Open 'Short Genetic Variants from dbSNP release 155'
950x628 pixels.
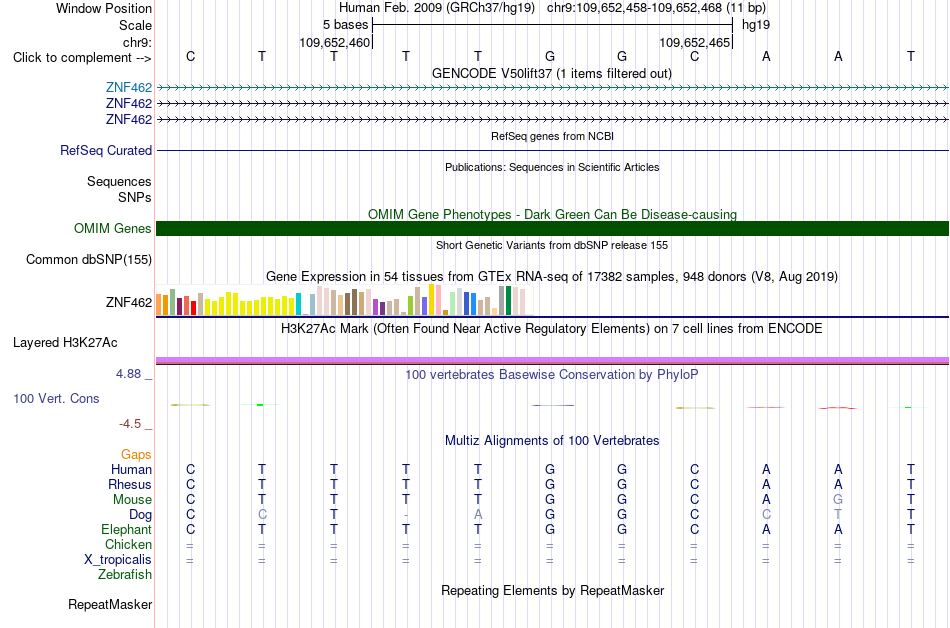point(551,245)
